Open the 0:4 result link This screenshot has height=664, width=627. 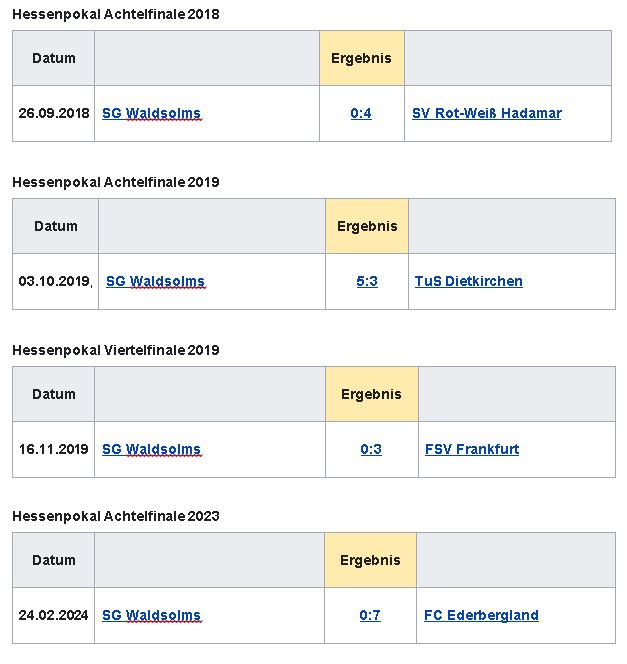point(361,113)
